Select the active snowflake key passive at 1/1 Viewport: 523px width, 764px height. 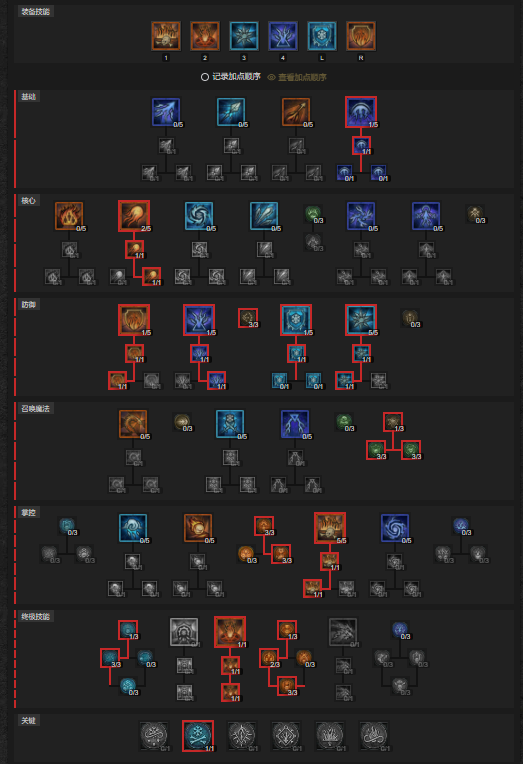point(198,736)
